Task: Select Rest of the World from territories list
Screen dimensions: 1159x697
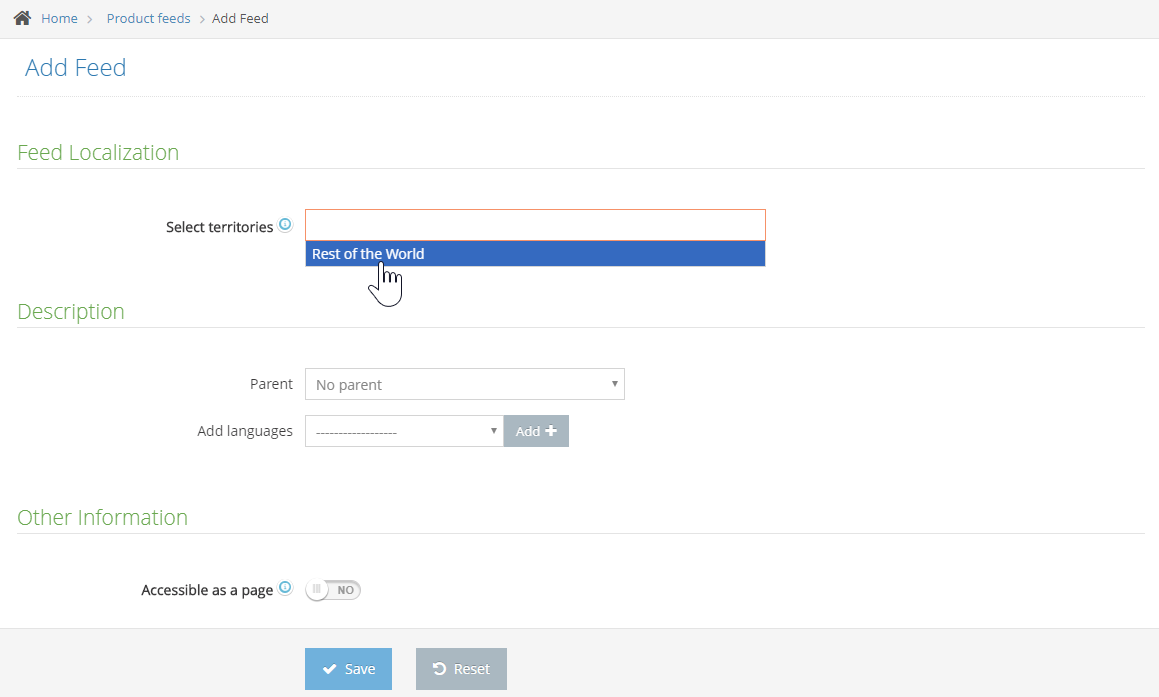Action: [x=535, y=253]
